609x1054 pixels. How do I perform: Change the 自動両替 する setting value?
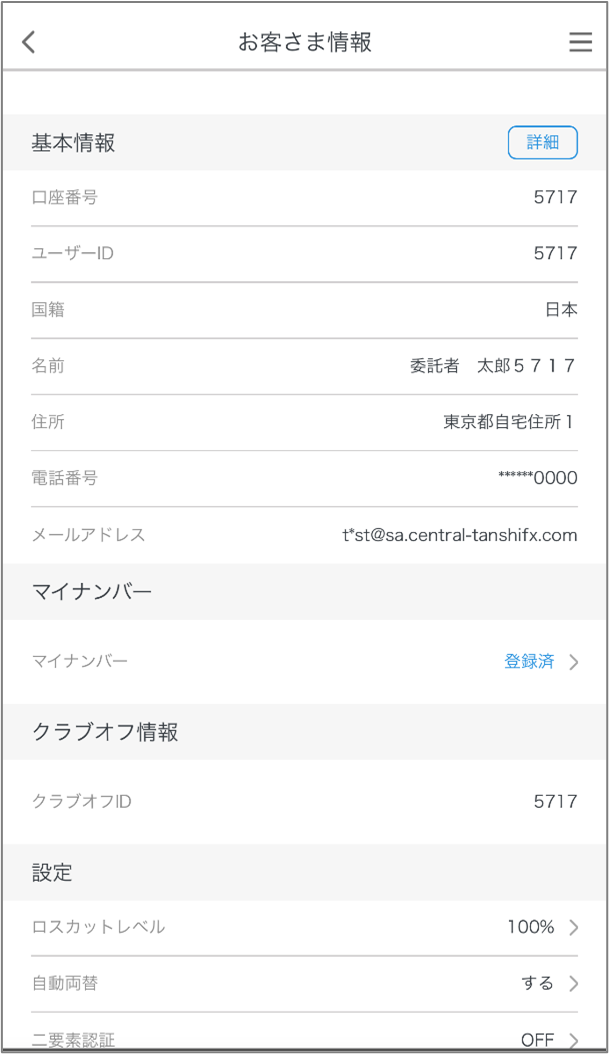[537, 983]
